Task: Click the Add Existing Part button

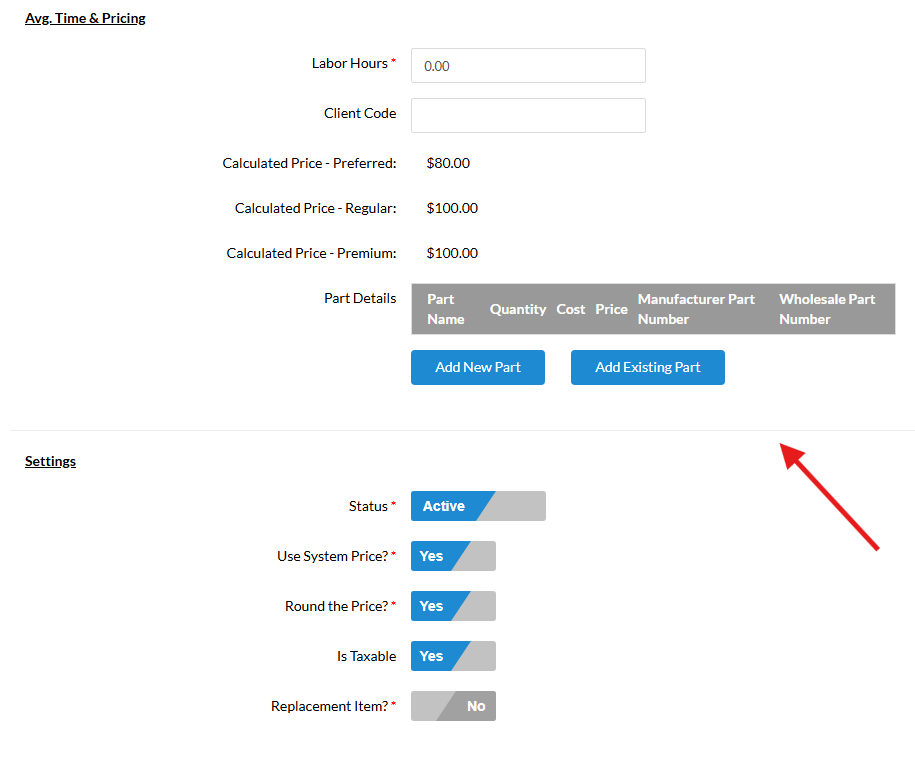Action: pyautogui.click(x=647, y=367)
